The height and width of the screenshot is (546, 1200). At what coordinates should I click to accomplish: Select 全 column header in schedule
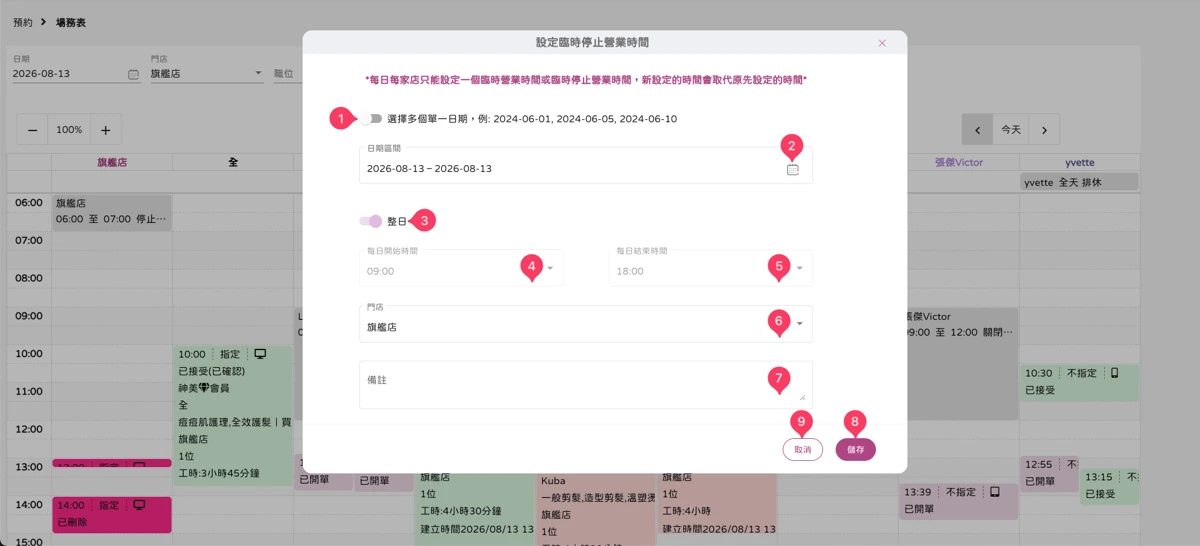point(233,162)
